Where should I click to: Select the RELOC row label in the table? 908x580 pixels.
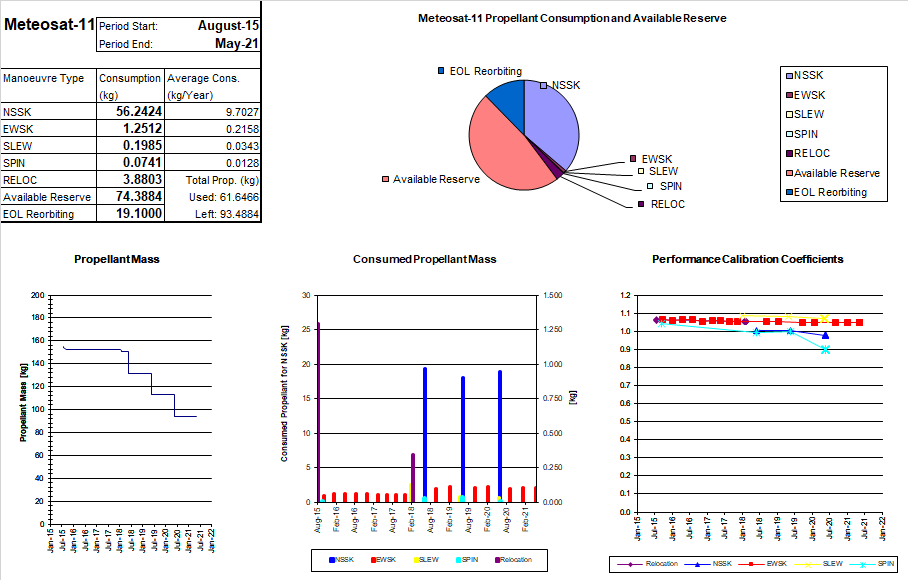point(20,180)
